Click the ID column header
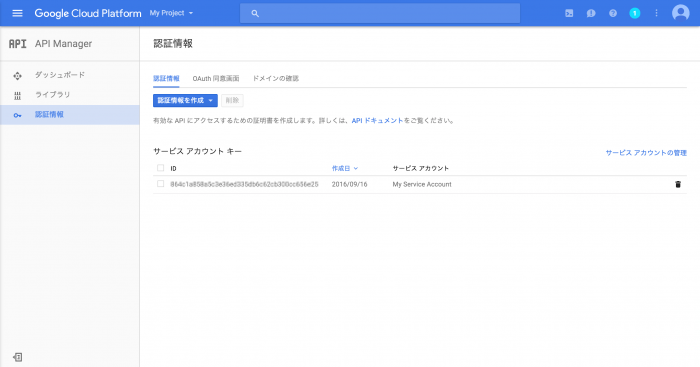Viewport: 700px width, 367px height. coord(173,168)
